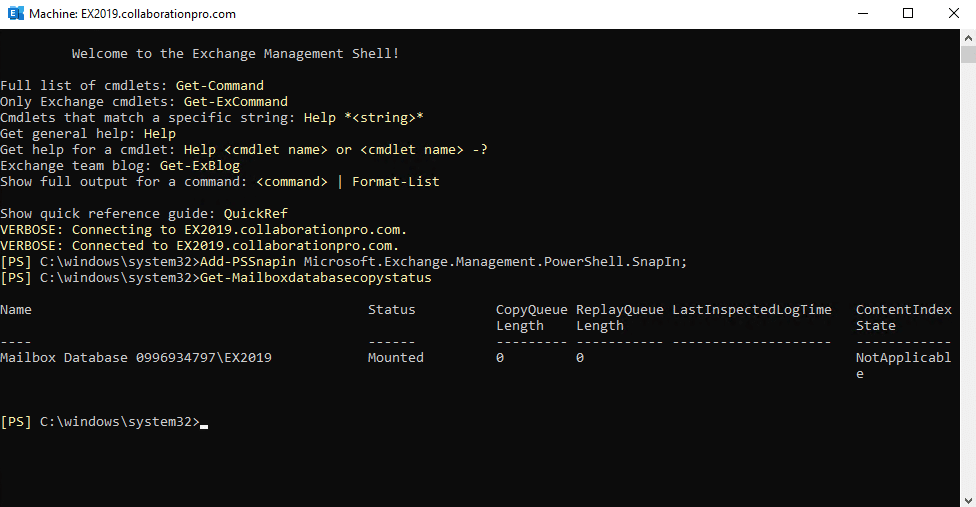Close the Exchange Management Shell window
The height and width of the screenshot is (507, 976).
click(x=954, y=14)
